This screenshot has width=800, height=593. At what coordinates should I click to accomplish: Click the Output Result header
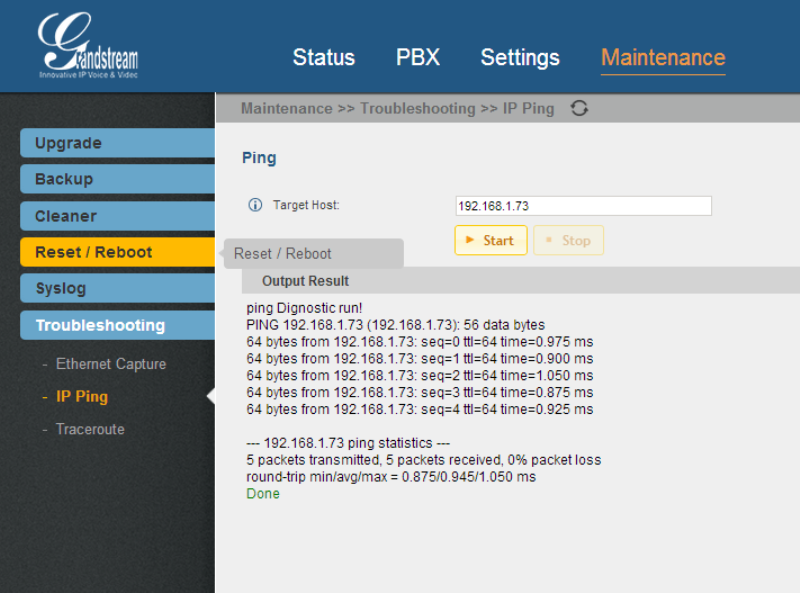pos(305,281)
